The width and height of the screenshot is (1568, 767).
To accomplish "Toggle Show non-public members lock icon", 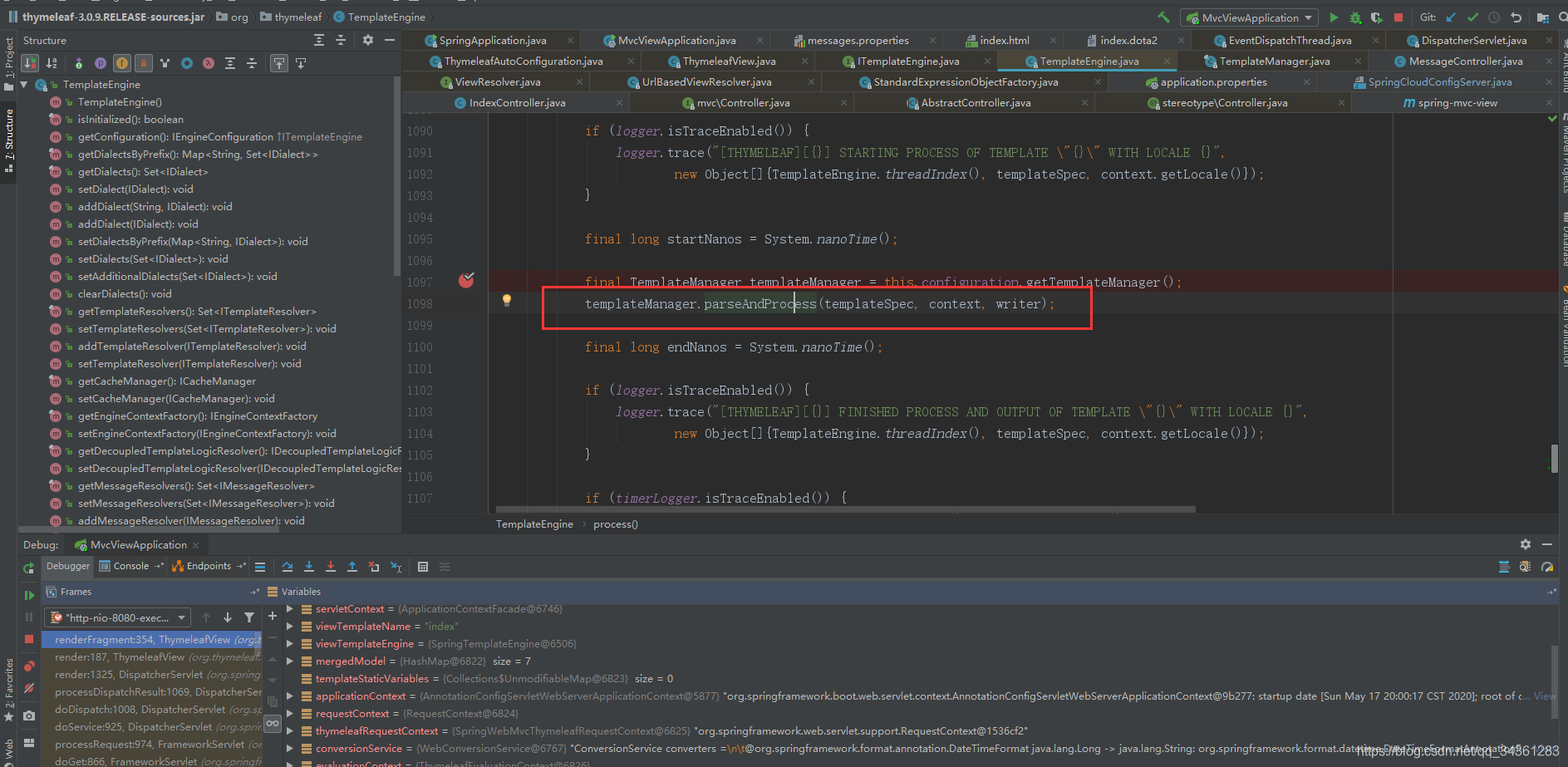I will (x=144, y=63).
